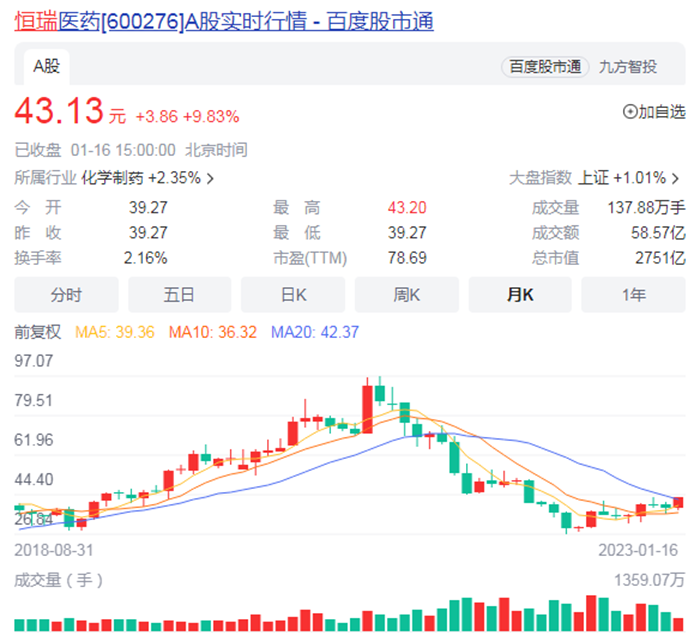Image resolution: width=700 pixels, height=642 pixels.
Task: Click the 成交额 value 58.57亿
Action: 658,233
